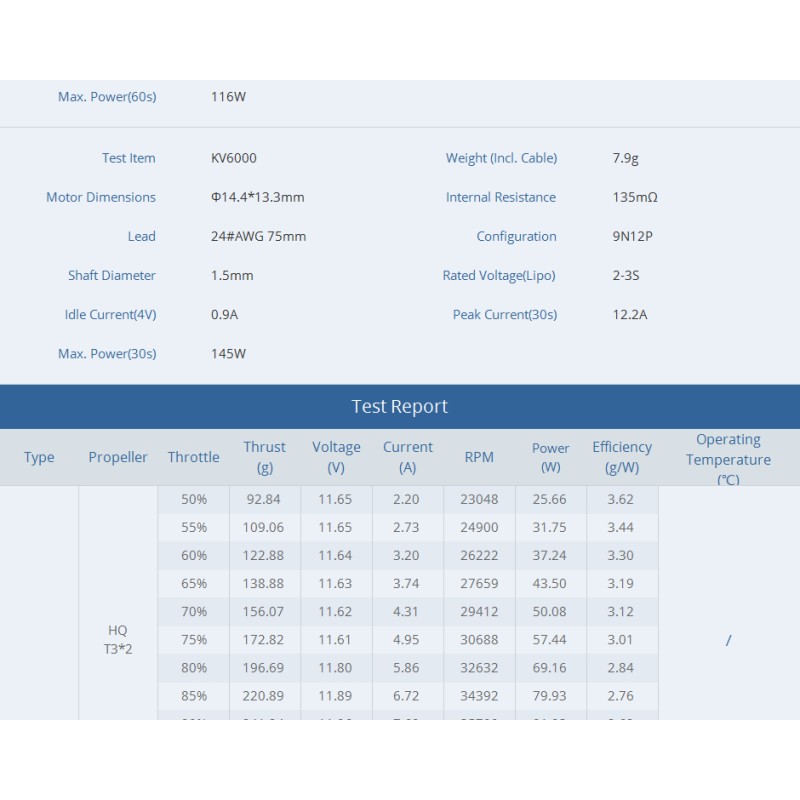
Task: Select the '12.2A' peak current value
Action: [630, 315]
